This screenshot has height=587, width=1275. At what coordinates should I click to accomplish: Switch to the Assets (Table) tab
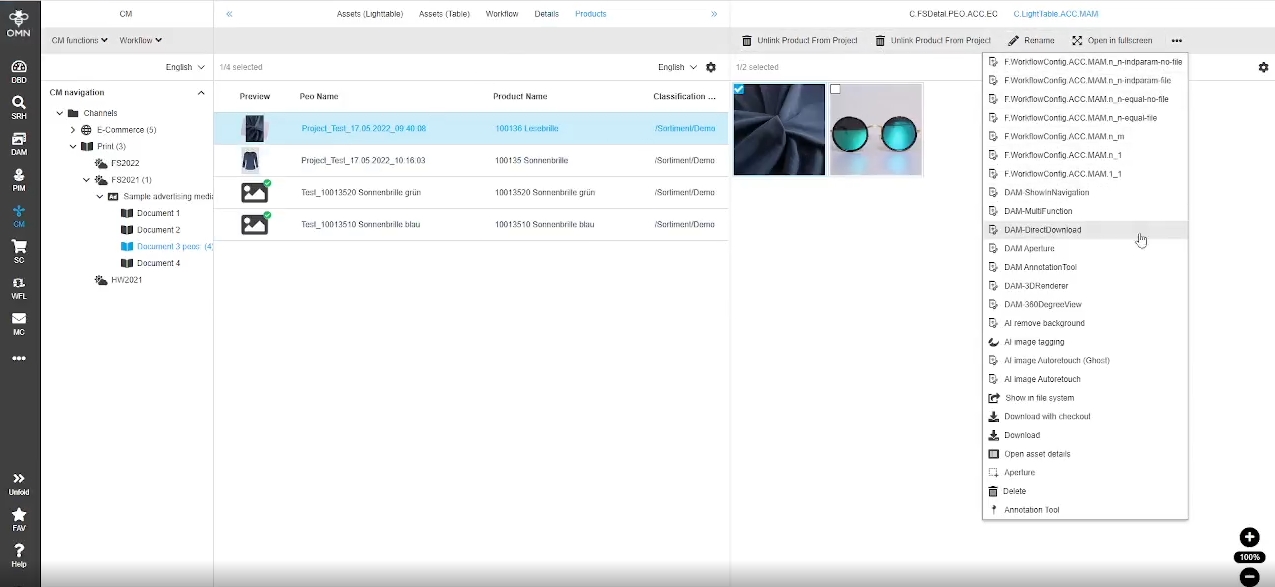coord(444,14)
